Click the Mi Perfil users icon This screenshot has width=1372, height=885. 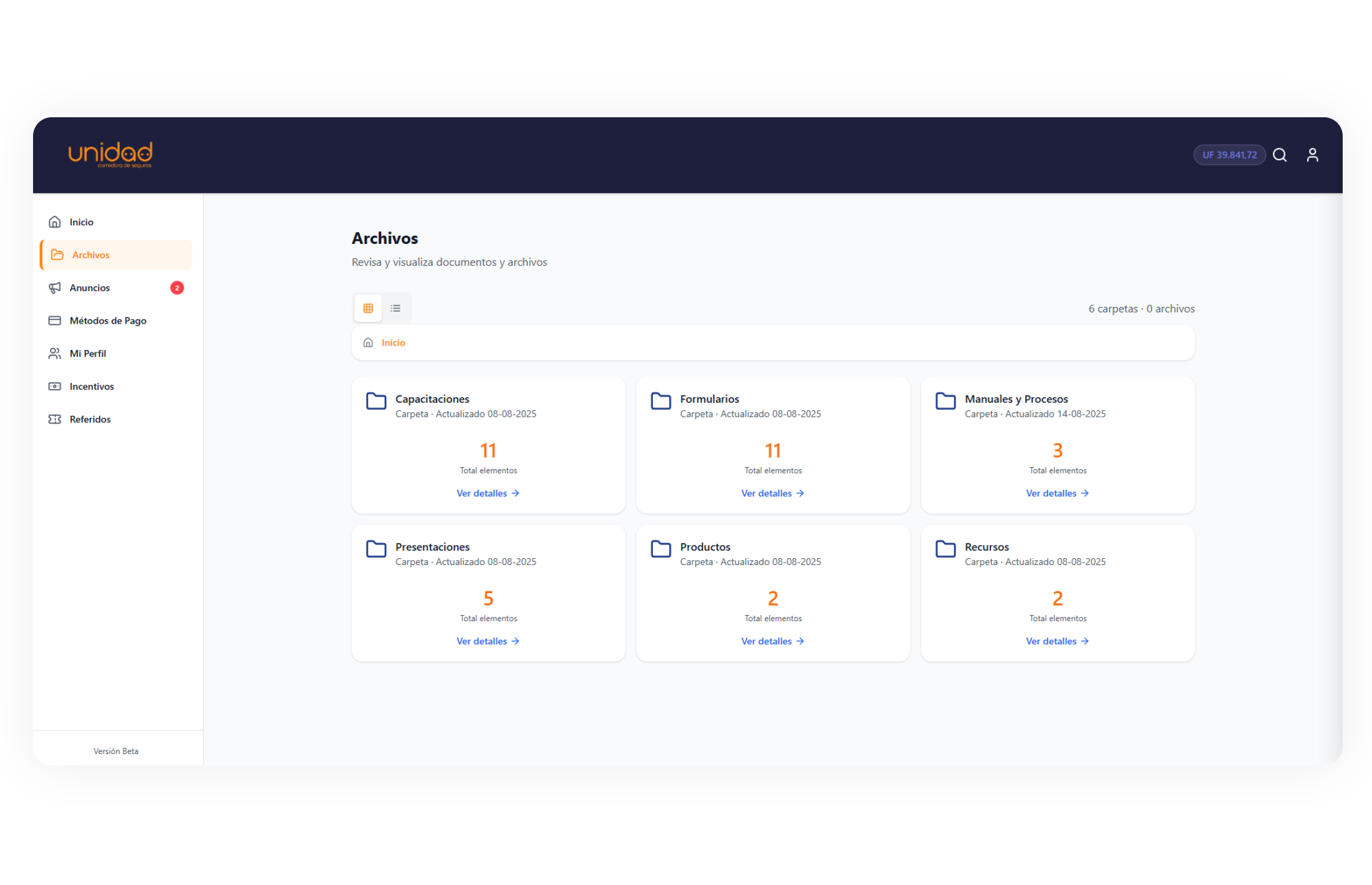(55, 354)
